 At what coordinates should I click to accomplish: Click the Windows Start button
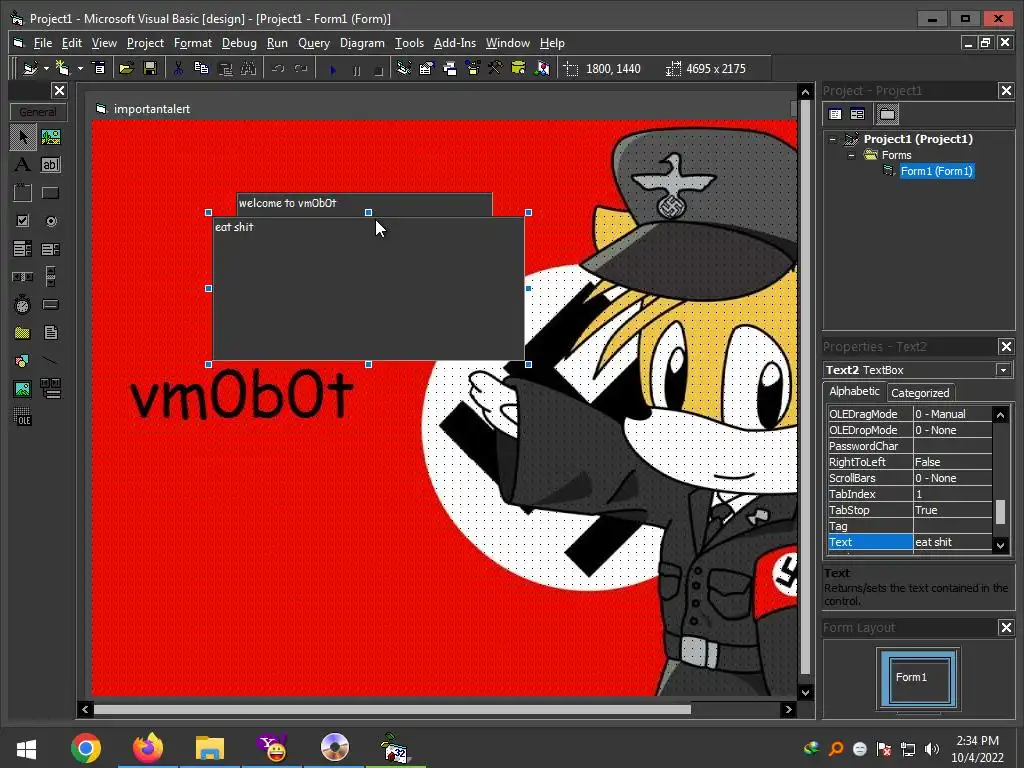click(27, 748)
